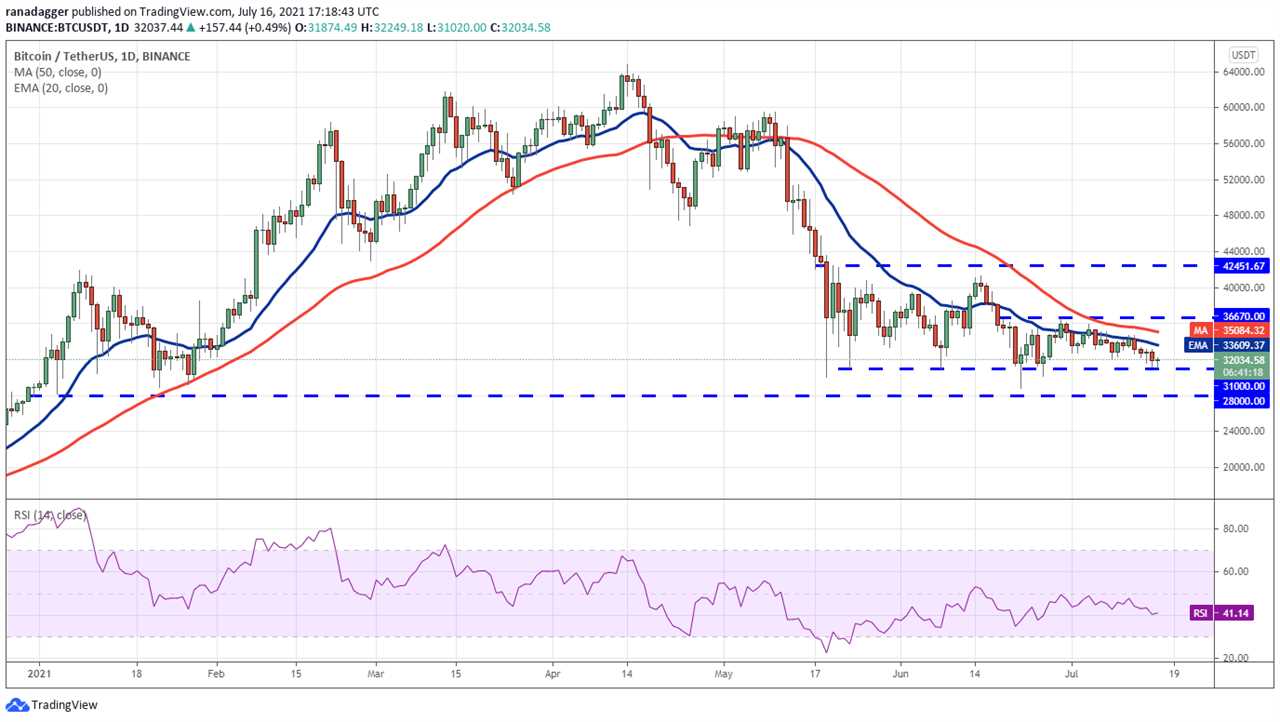Click the 'Feb' time axis label
This screenshot has height=722, width=1280.
coord(216,675)
